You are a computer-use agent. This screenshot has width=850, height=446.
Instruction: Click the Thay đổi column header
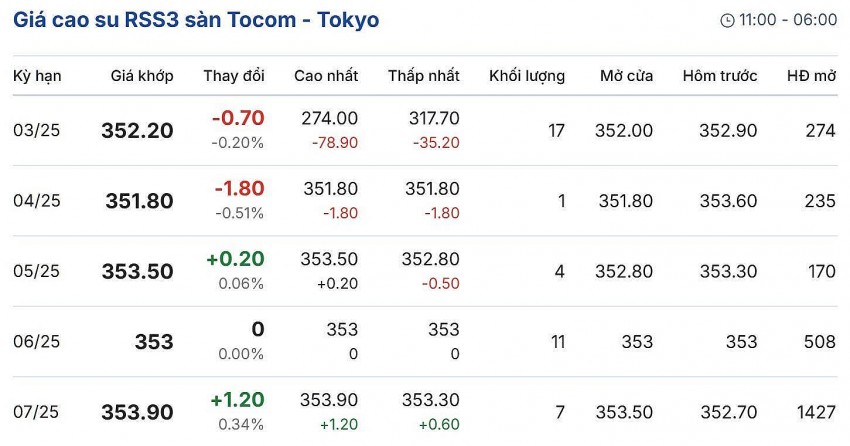(x=234, y=76)
